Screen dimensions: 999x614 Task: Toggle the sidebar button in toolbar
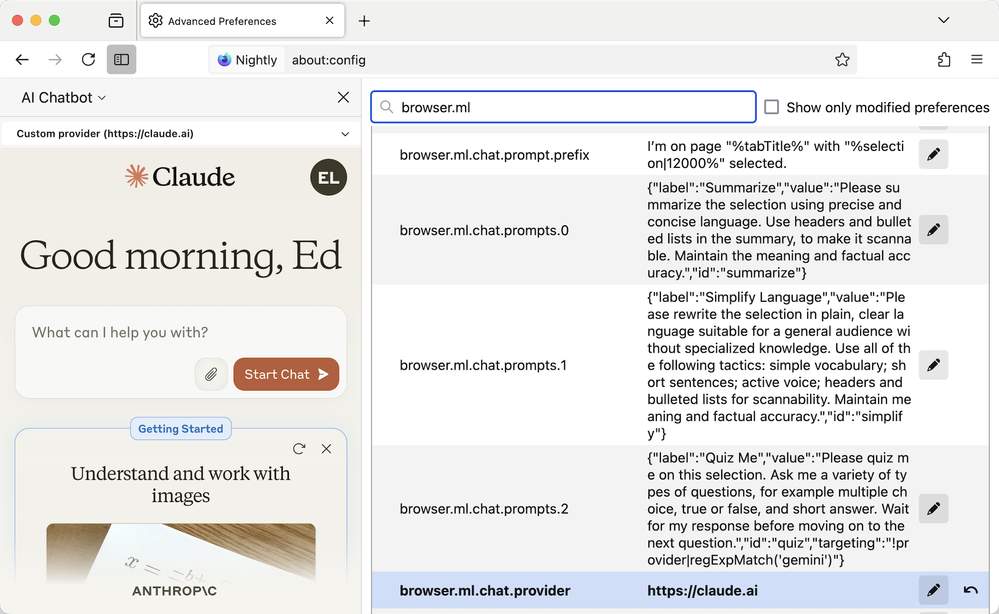click(122, 60)
